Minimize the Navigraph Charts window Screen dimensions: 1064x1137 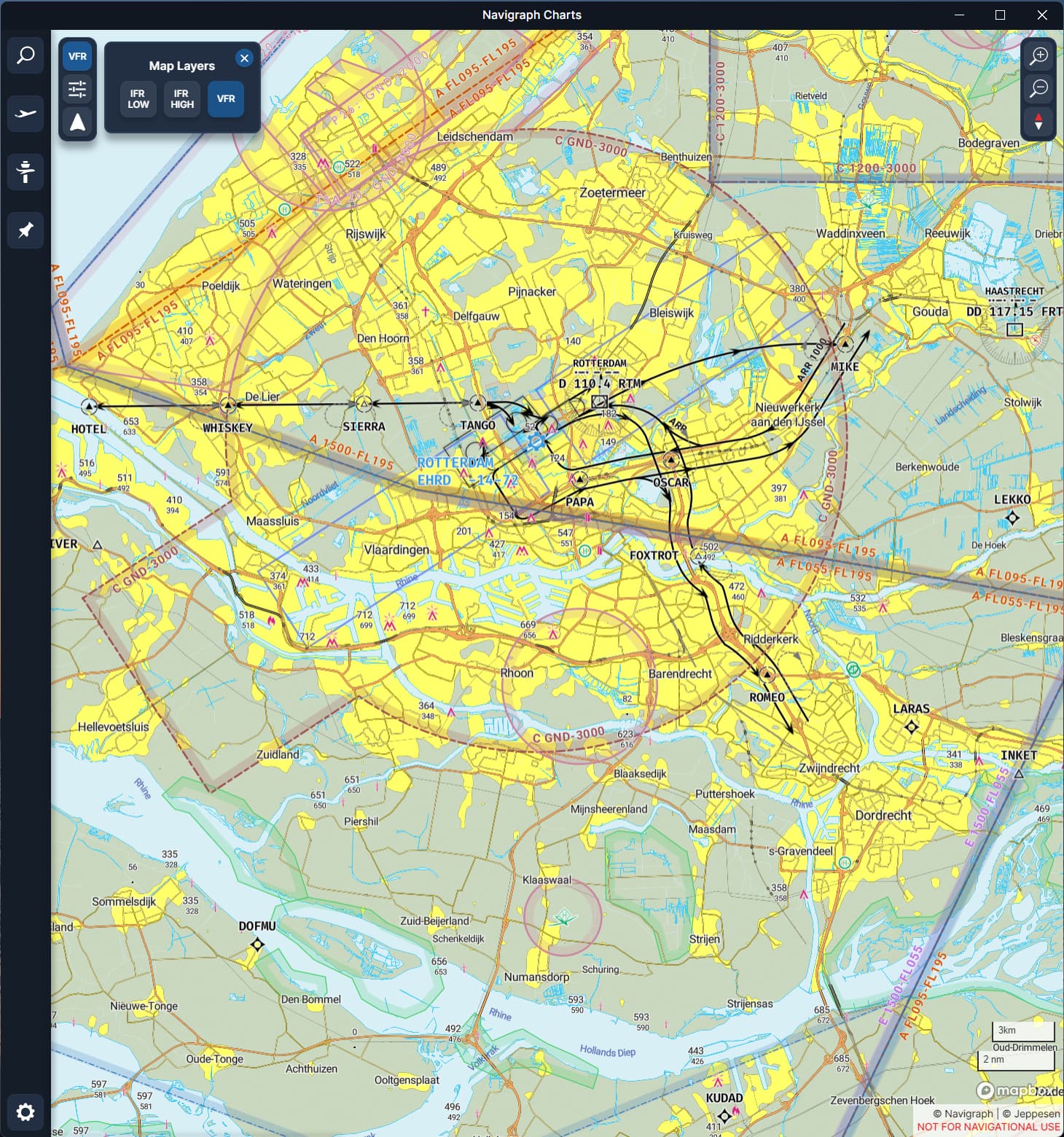coord(959,15)
